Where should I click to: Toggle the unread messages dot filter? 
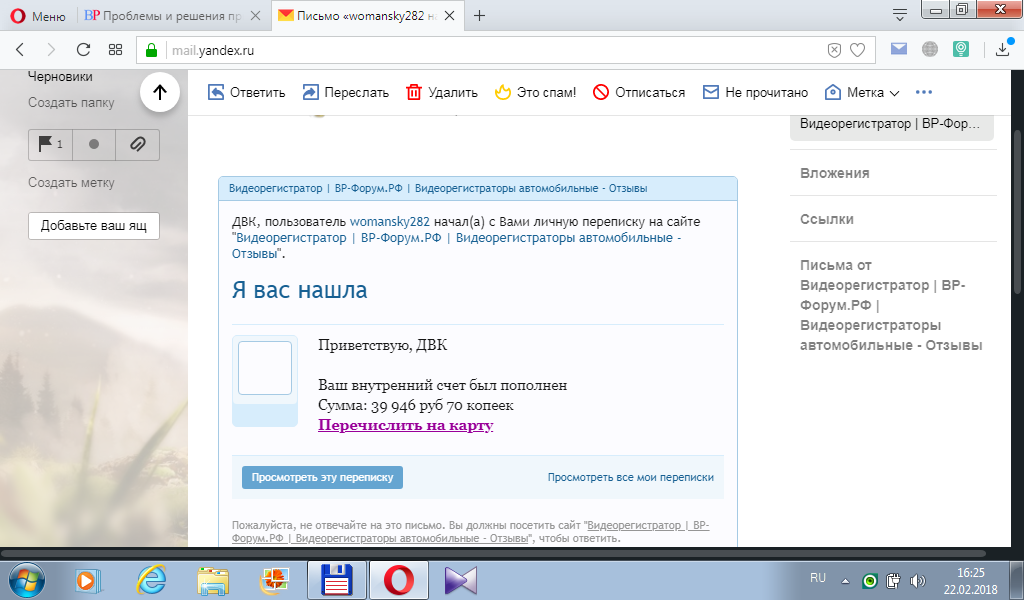click(94, 144)
